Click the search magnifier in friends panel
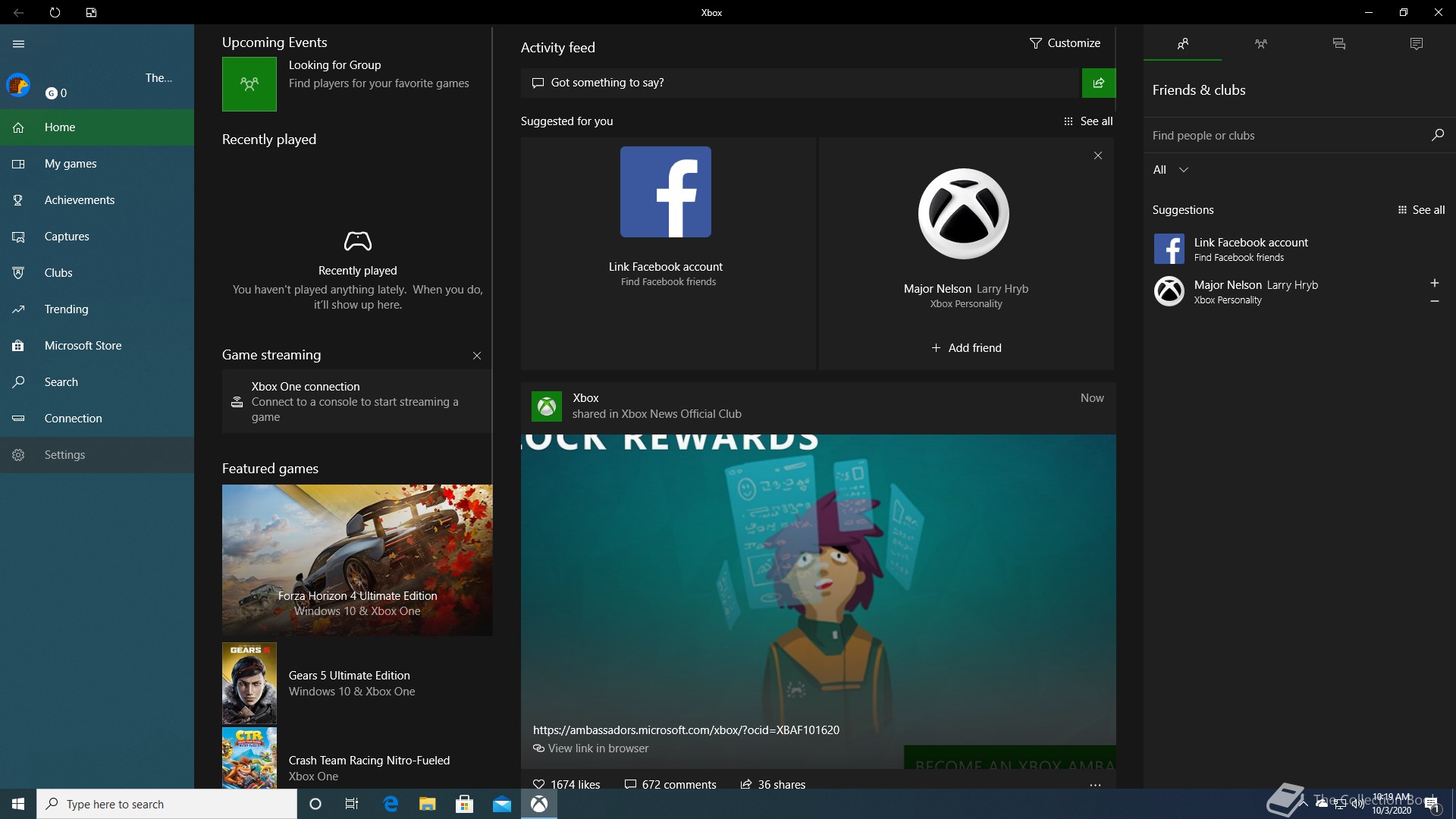This screenshot has height=819, width=1456. (x=1438, y=135)
